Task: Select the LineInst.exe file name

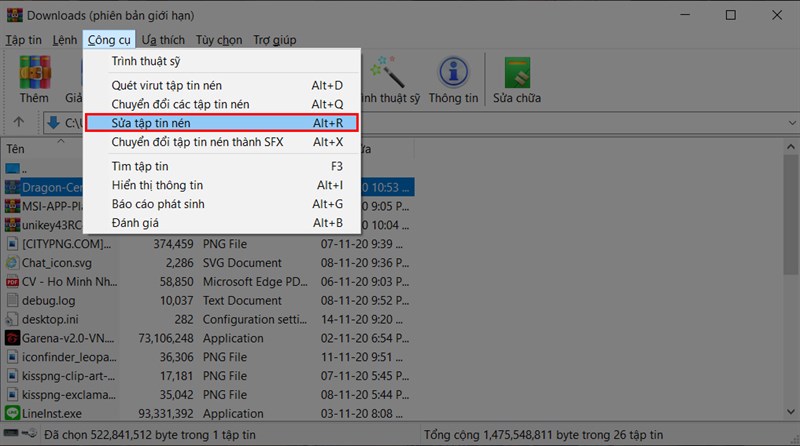Action: click(52, 413)
